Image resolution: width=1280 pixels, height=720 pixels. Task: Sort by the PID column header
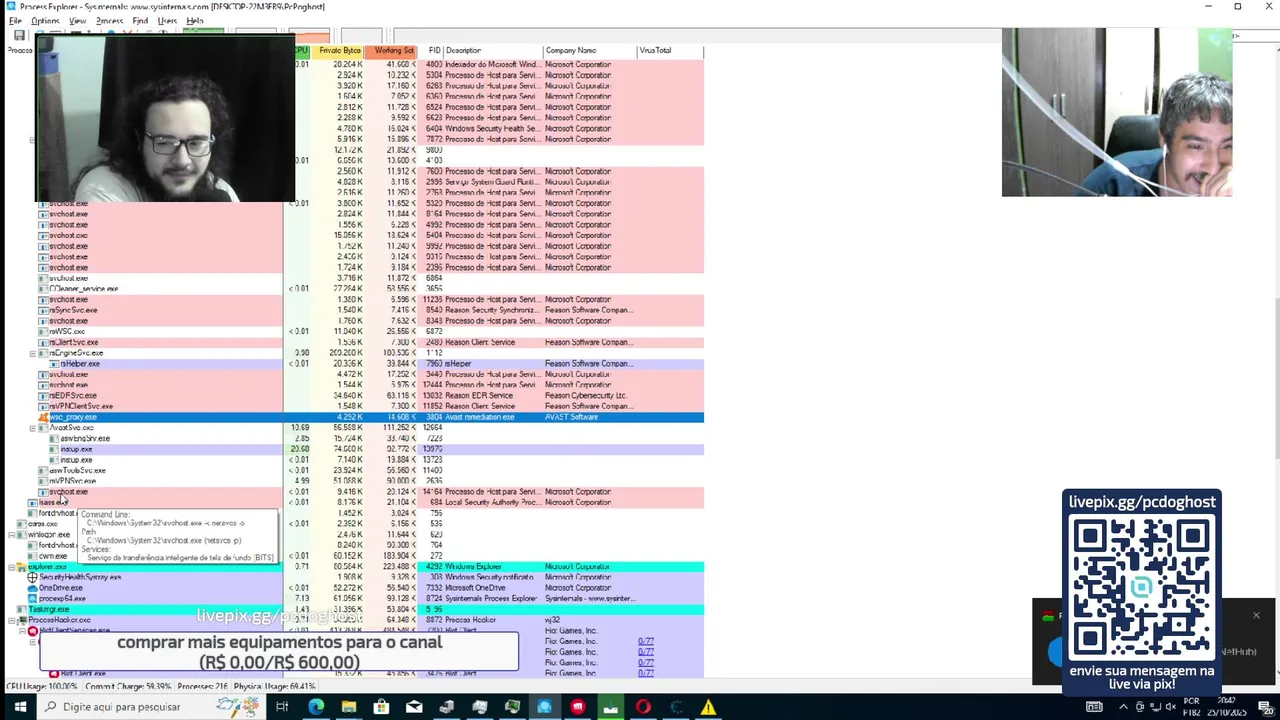tap(432, 50)
